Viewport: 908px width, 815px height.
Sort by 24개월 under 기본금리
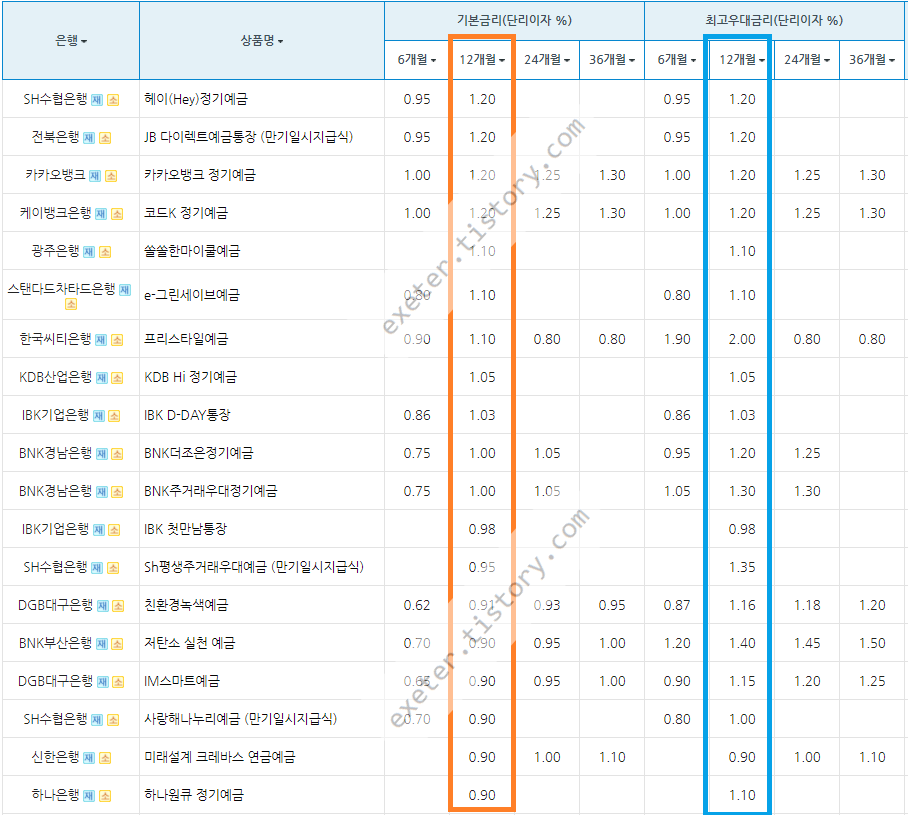[x=547, y=60]
